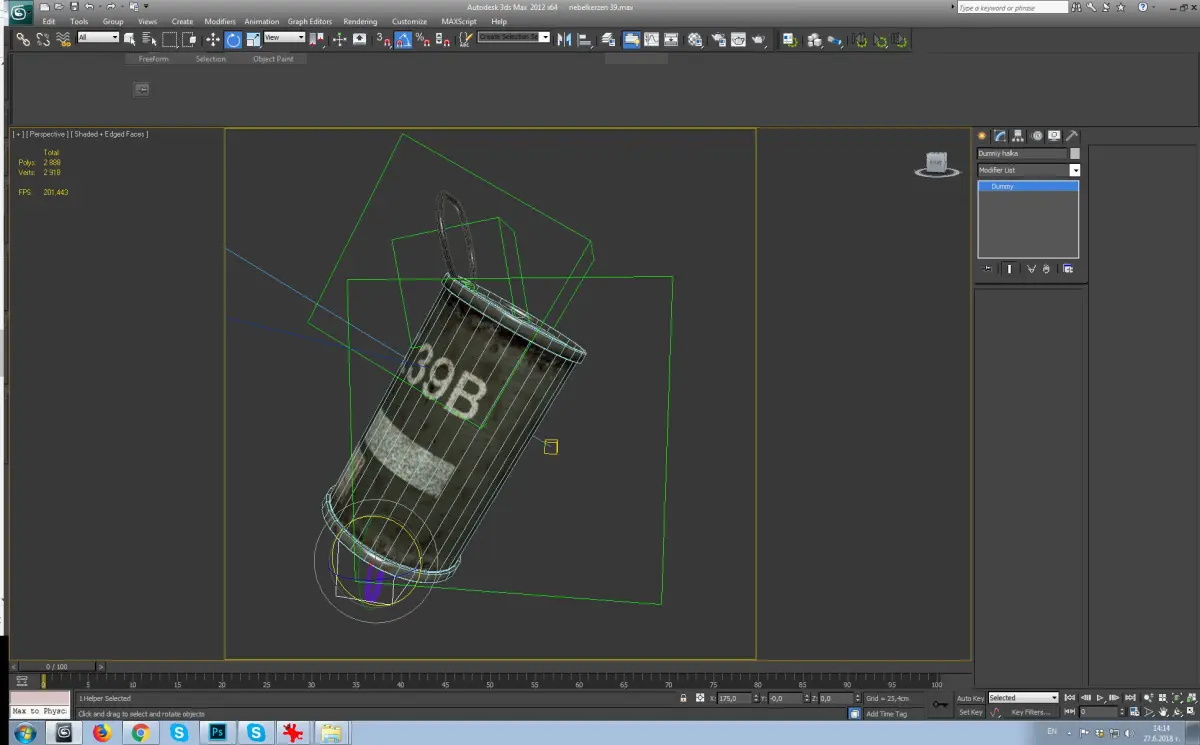Image resolution: width=1200 pixels, height=745 pixels.
Task: Select the Select and Move tool
Action: pos(212,40)
